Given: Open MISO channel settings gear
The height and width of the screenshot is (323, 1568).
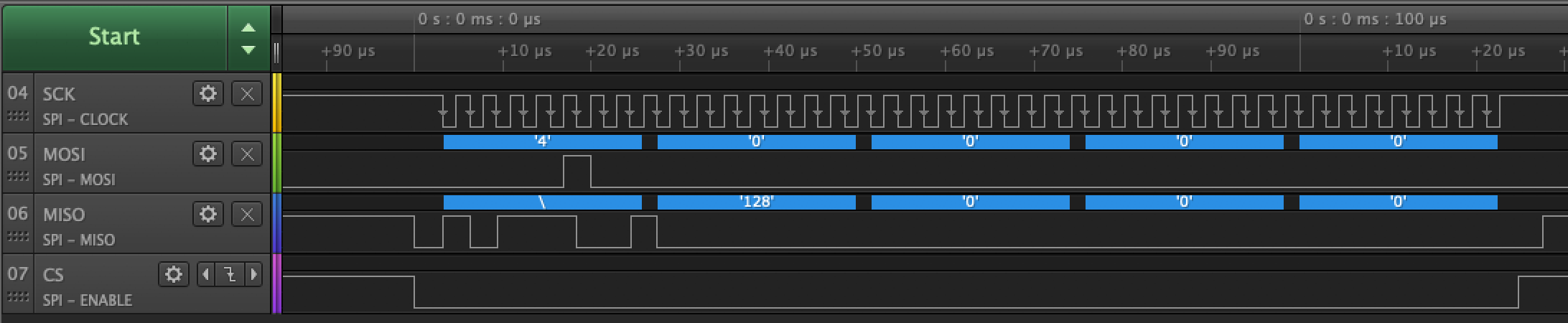Looking at the screenshot, I should (x=207, y=214).
